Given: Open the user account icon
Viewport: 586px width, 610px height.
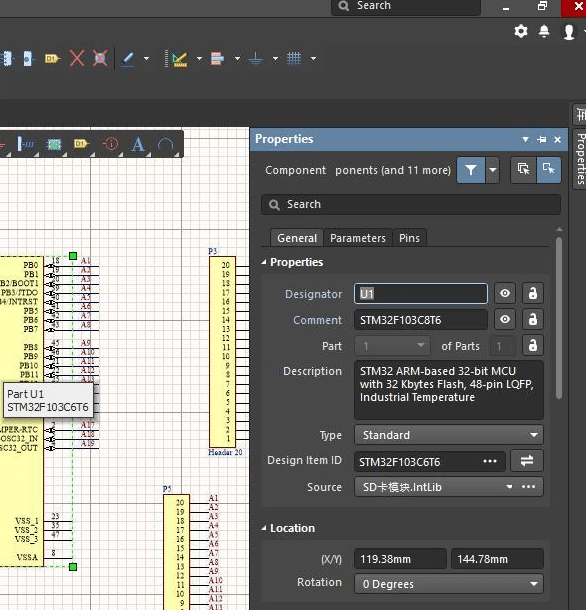Looking at the screenshot, I should point(569,32).
